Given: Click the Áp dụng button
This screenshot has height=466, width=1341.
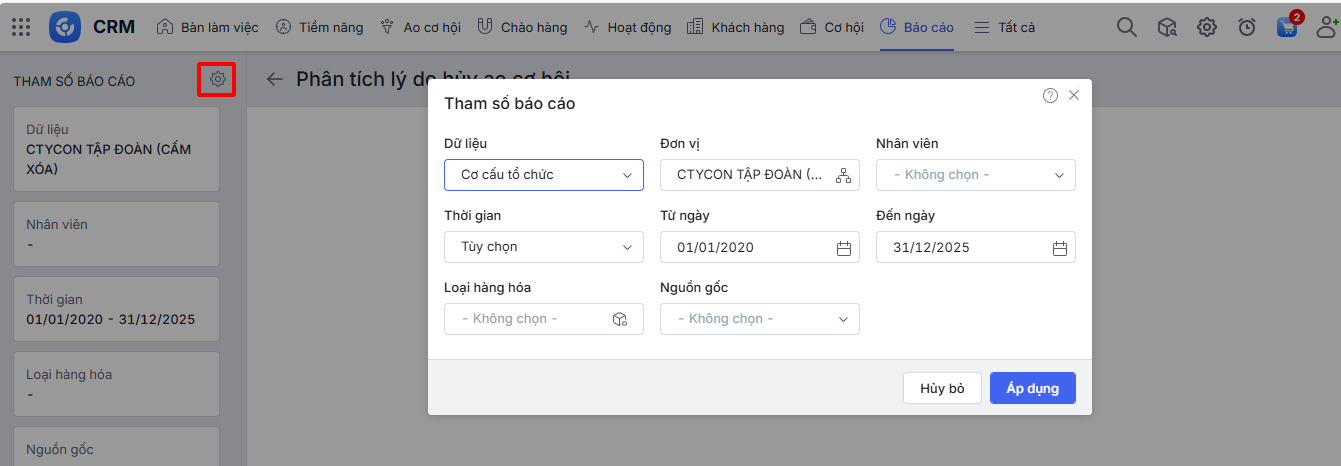Looking at the screenshot, I should [1032, 388].
